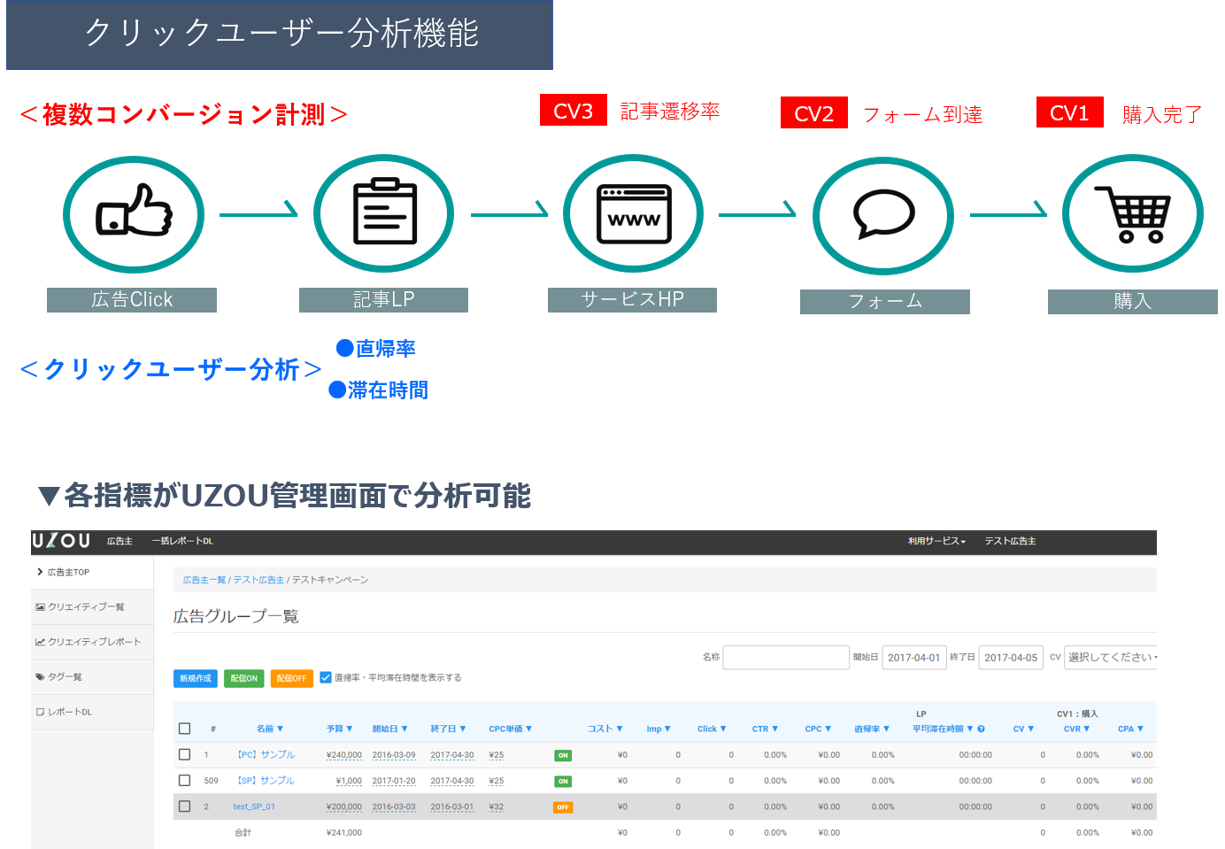
Task: Click the shopping cart 購入 icon
Action: pyautogui.click(x=1131, y=216)
